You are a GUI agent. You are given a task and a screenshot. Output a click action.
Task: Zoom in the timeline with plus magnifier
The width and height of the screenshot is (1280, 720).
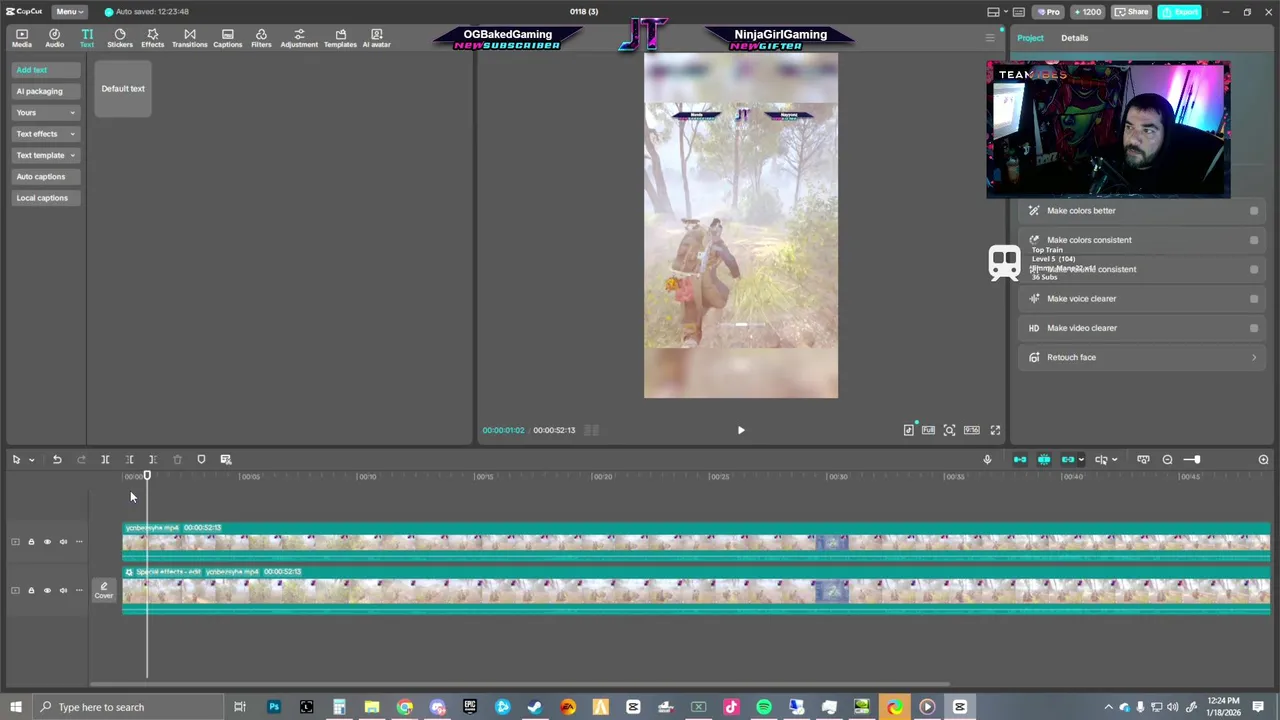click(1263, 459)
